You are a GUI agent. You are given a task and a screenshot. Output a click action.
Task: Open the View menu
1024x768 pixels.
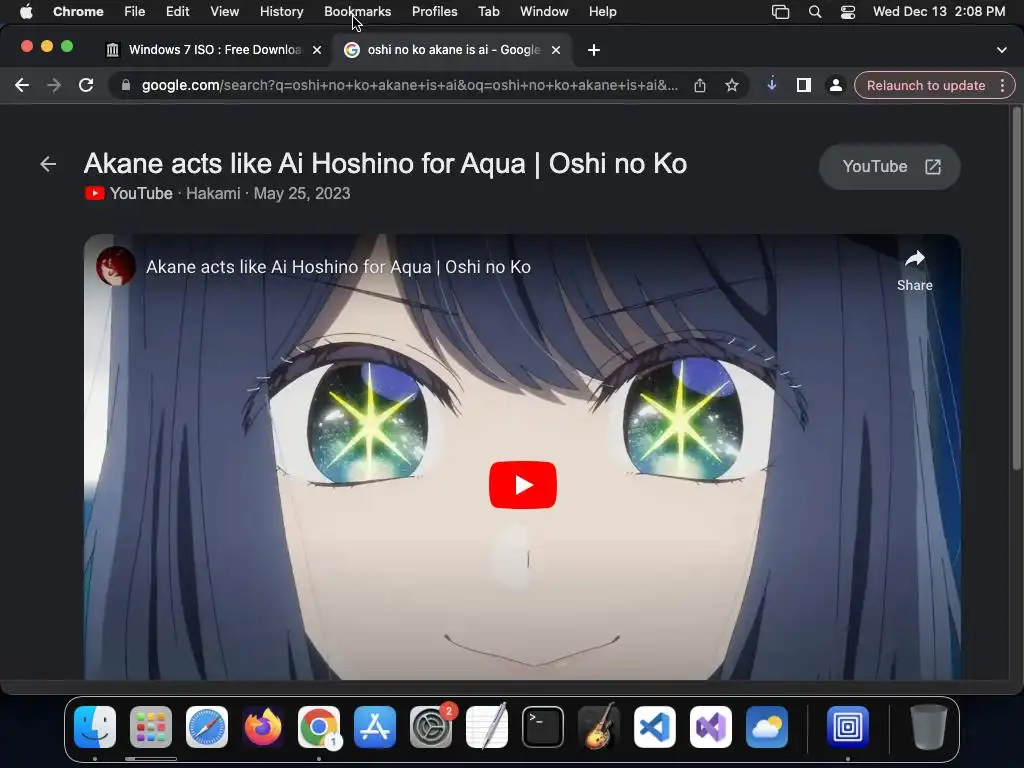pyautogui.click(x=225, y=12)
